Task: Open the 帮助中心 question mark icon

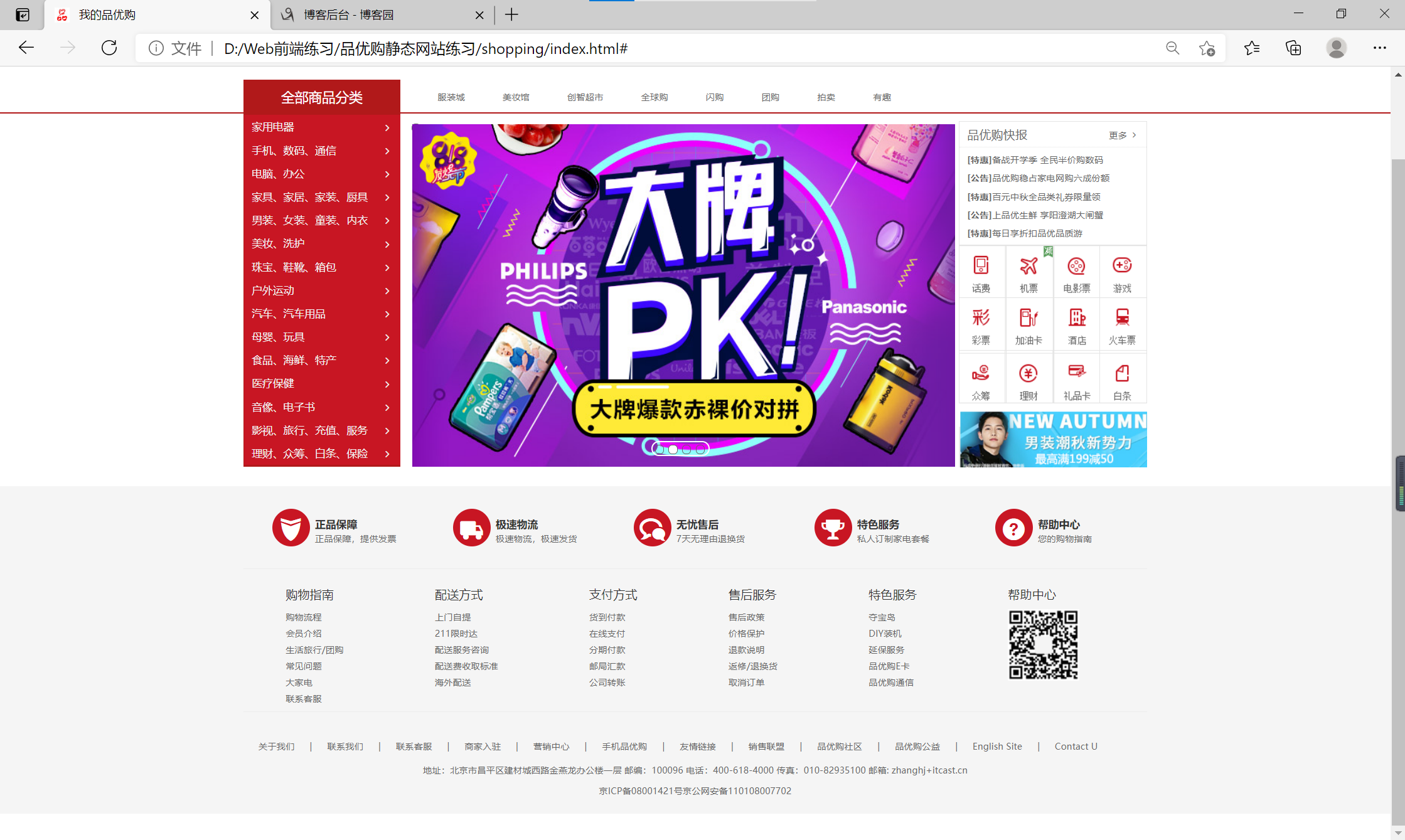Action: tap(1013, 528)
